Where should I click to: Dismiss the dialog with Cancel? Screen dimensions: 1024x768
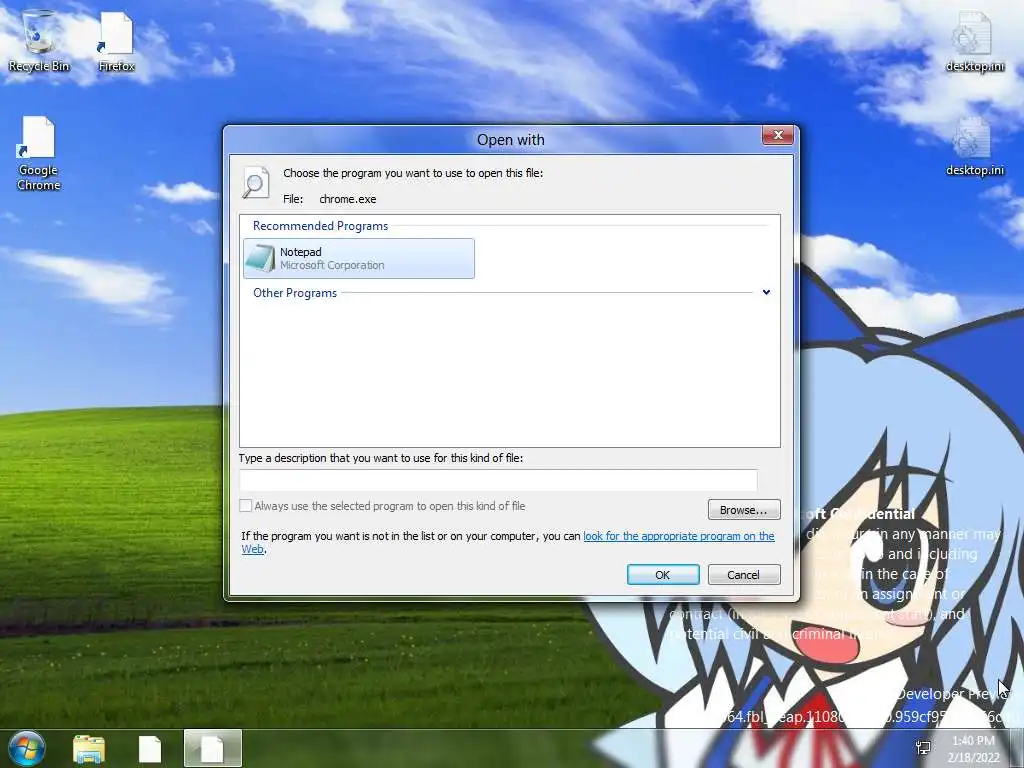[744, 575]
